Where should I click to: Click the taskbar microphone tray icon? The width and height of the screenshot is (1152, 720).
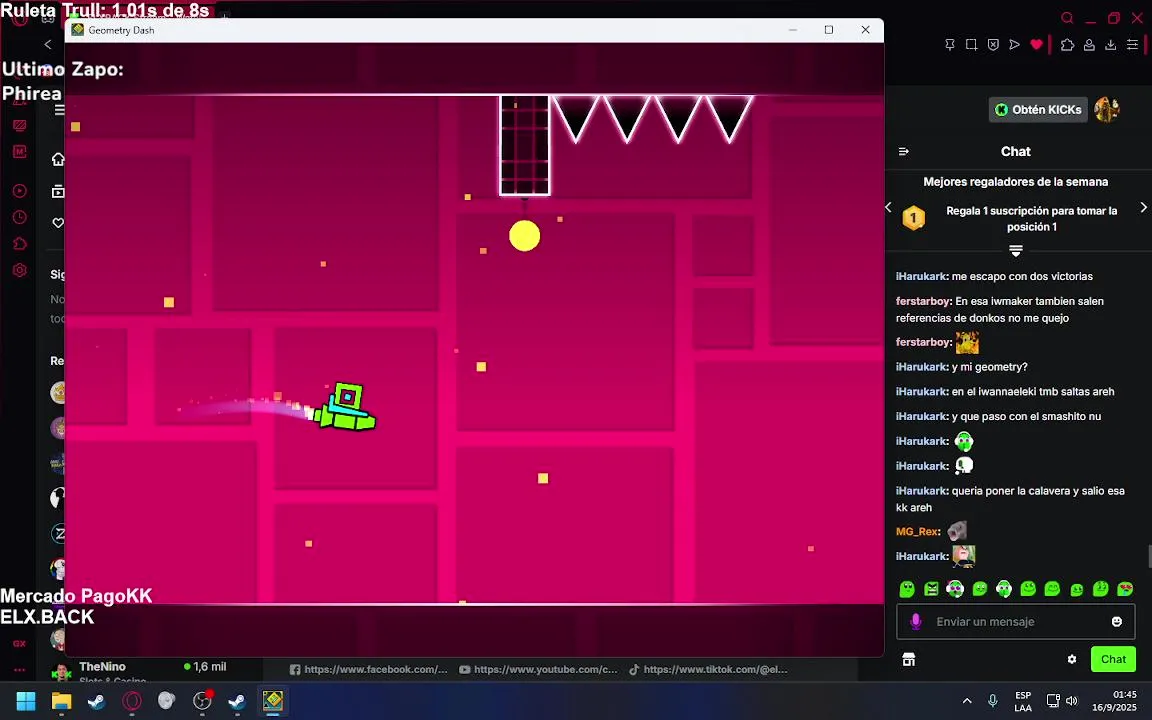tap(993, 701)
